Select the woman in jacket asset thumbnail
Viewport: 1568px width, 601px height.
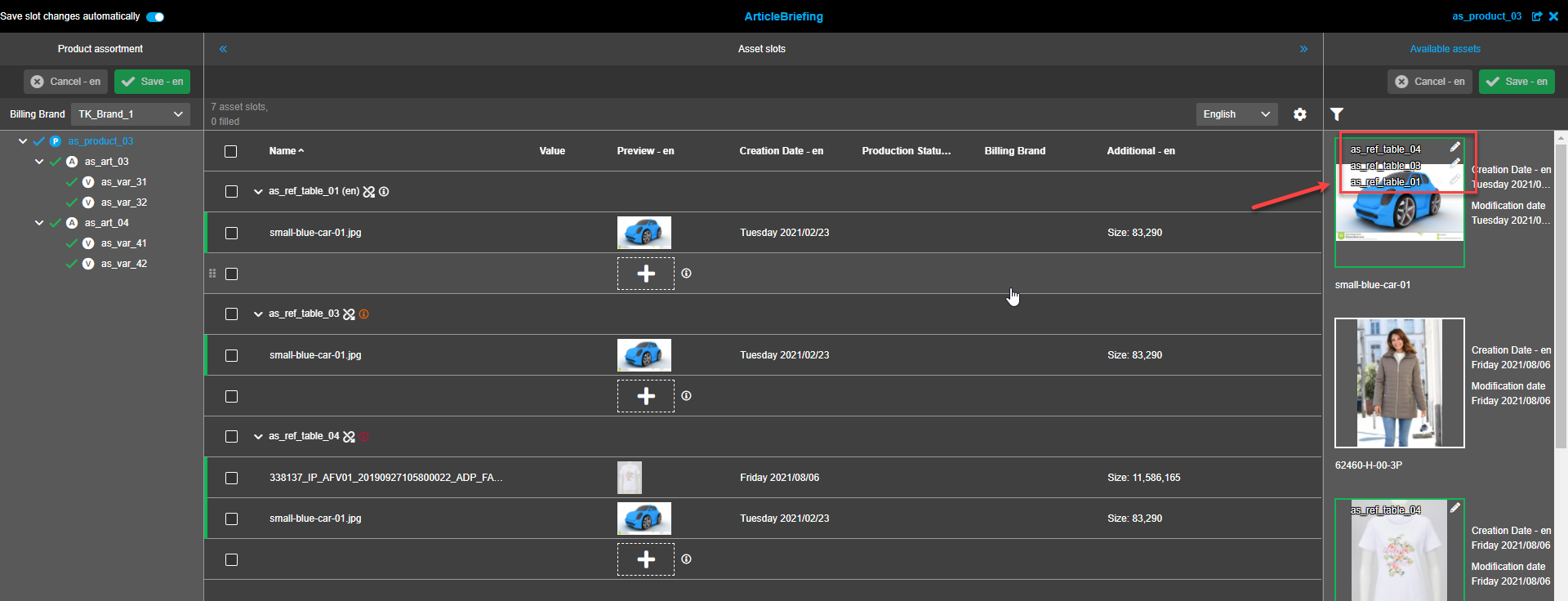tap(1399, 383)
